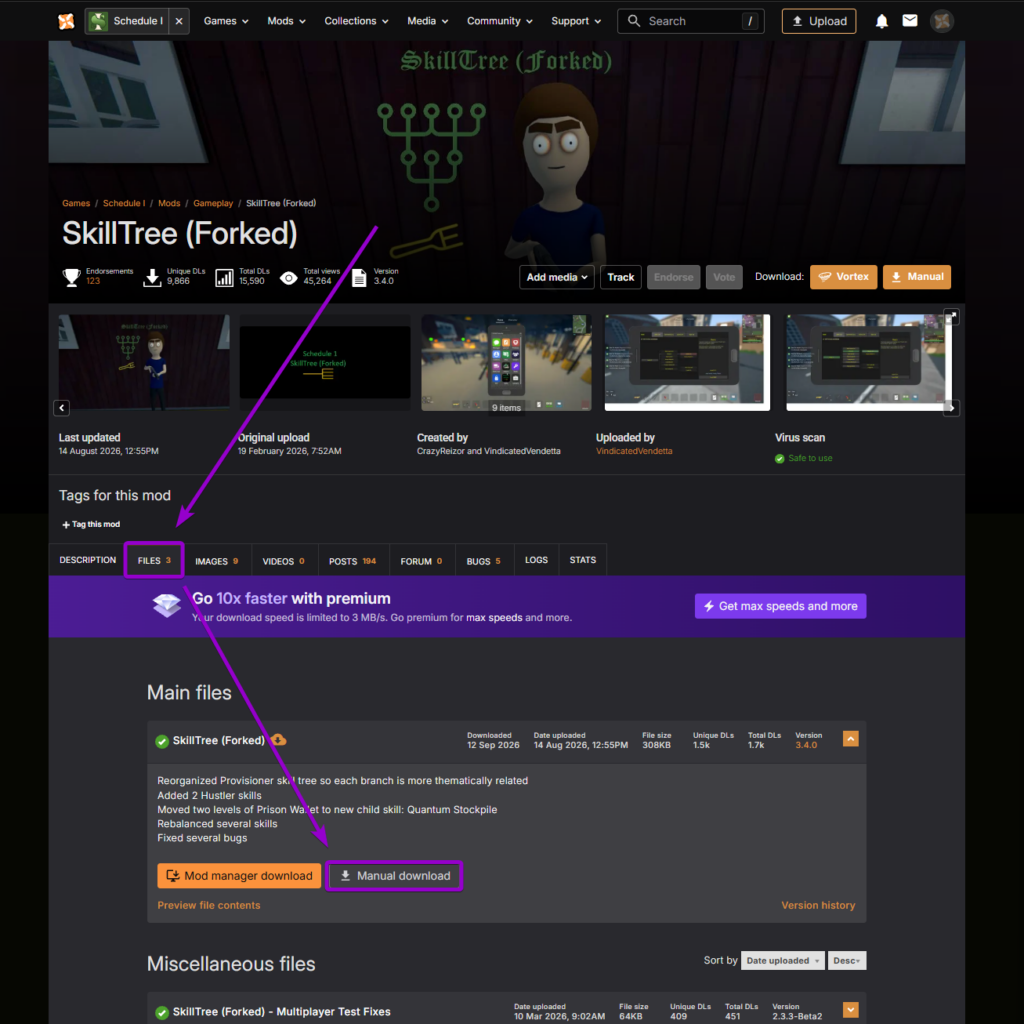Open the Support menu
This screenshot has height=1024, width=1024.
coord(575,21)
